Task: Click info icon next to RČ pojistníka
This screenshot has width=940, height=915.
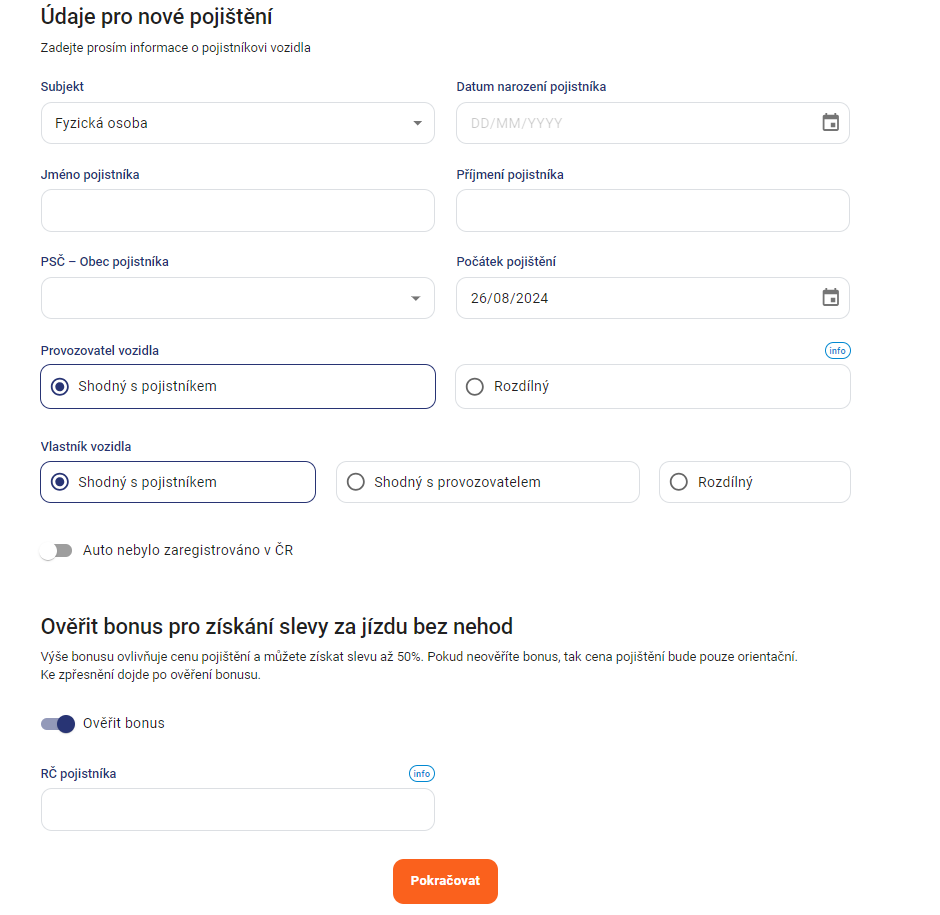Action: point(421,773)
